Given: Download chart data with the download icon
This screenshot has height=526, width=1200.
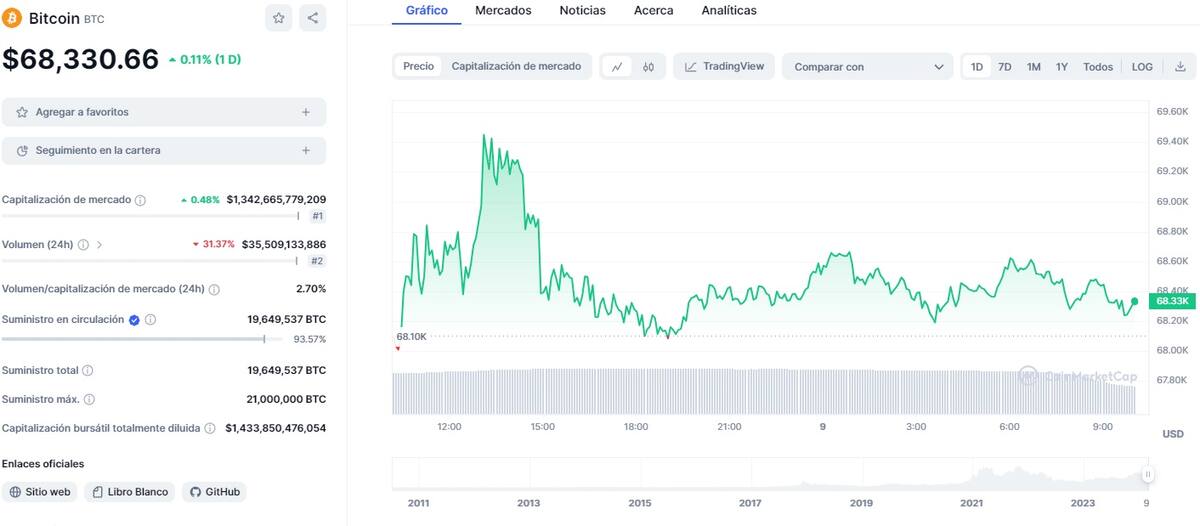Looking at the screenshot, I should tap(1180, 67).
